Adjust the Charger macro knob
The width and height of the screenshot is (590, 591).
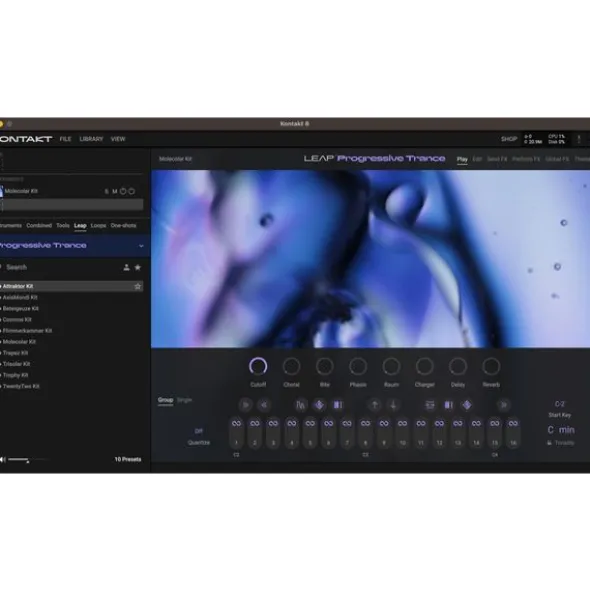(x=424, y=366)
